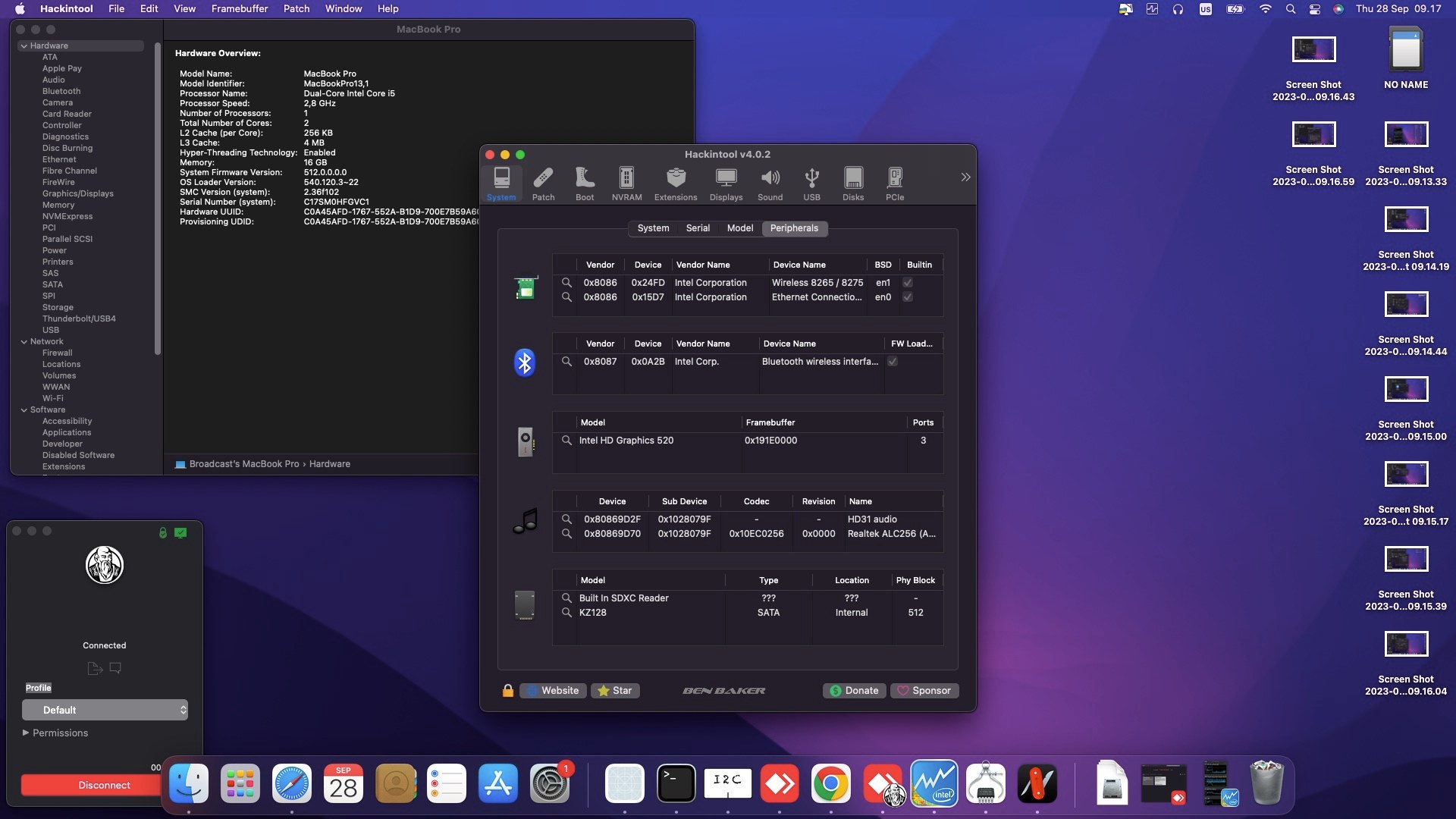
Task: Open Terminal from the Dock
Action: 676,784
